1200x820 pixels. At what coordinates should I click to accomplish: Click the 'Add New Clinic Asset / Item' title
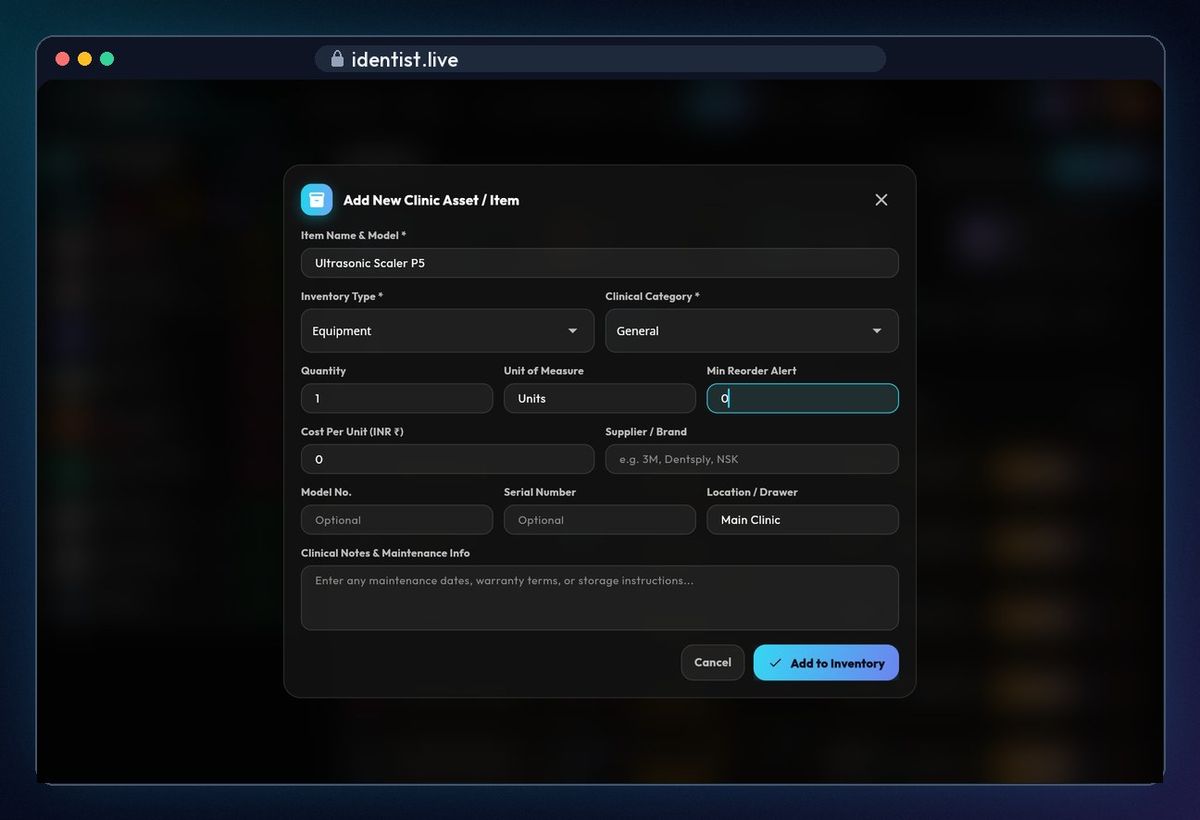pyautogui.click(x=431, y=200)
